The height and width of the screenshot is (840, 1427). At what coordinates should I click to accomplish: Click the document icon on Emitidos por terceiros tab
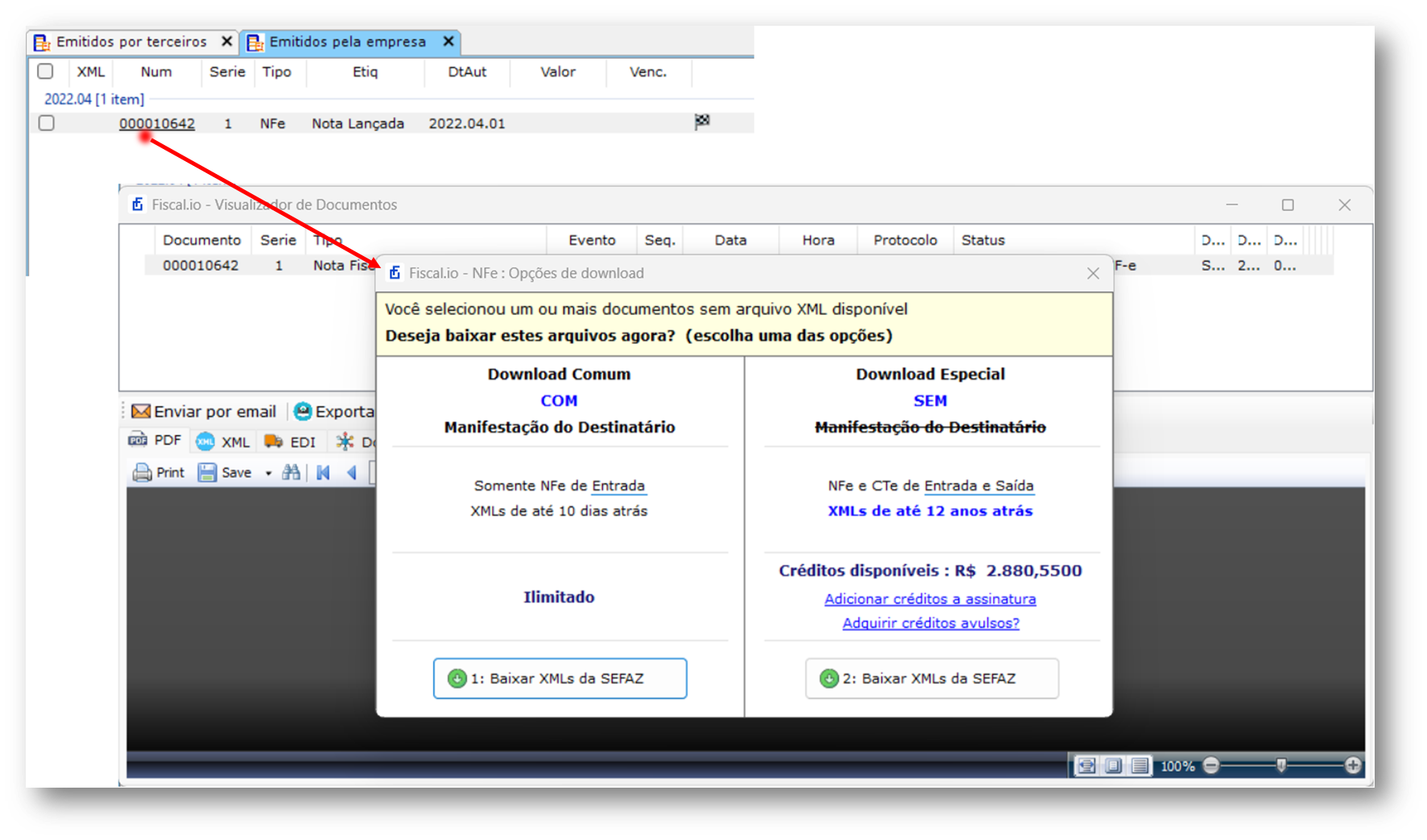[42, 42]
